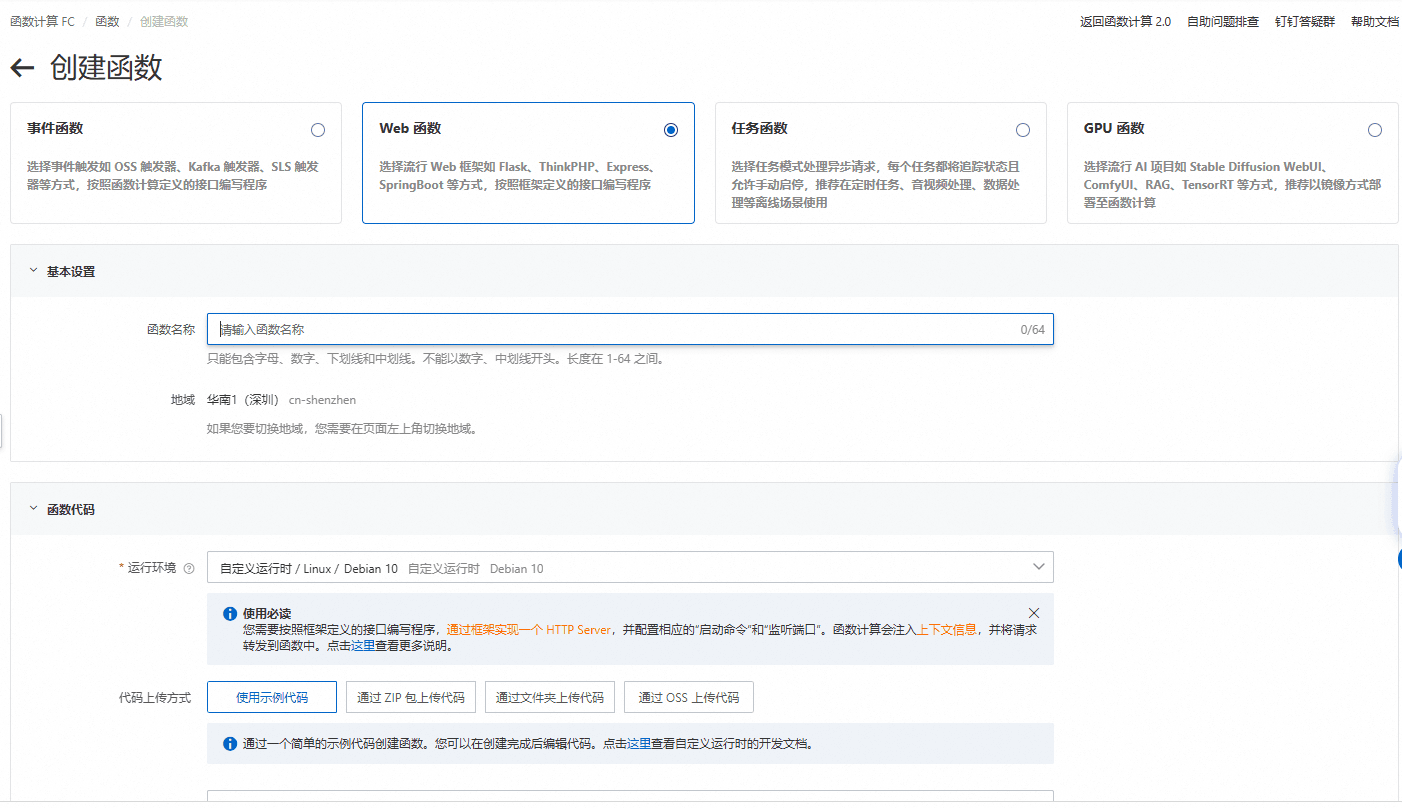
Task: Select the 任务函数 radio button
Action: point(1022,130)
